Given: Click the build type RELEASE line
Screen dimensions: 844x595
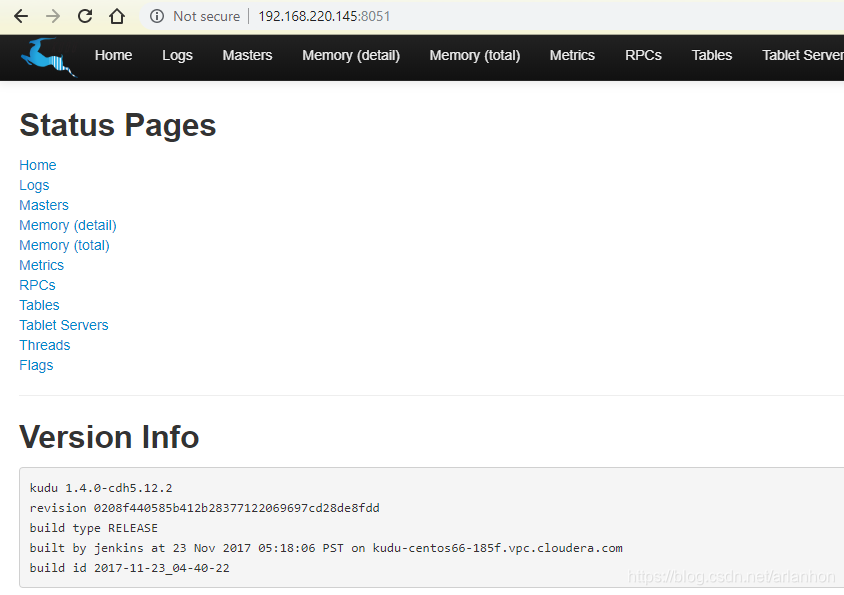Looking at the screenshot, I should (94, 528).
